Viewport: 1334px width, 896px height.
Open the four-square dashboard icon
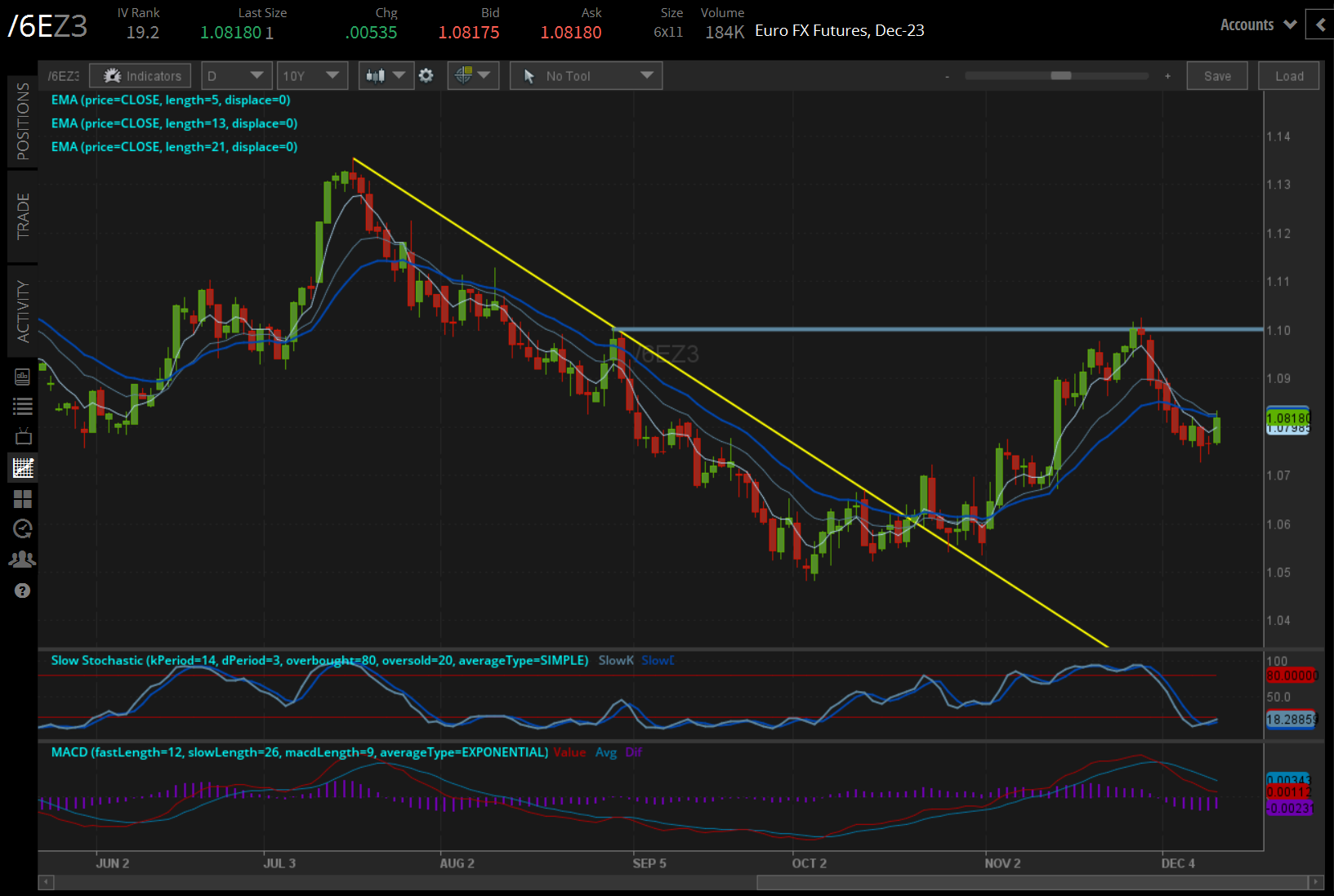(22, 498)
